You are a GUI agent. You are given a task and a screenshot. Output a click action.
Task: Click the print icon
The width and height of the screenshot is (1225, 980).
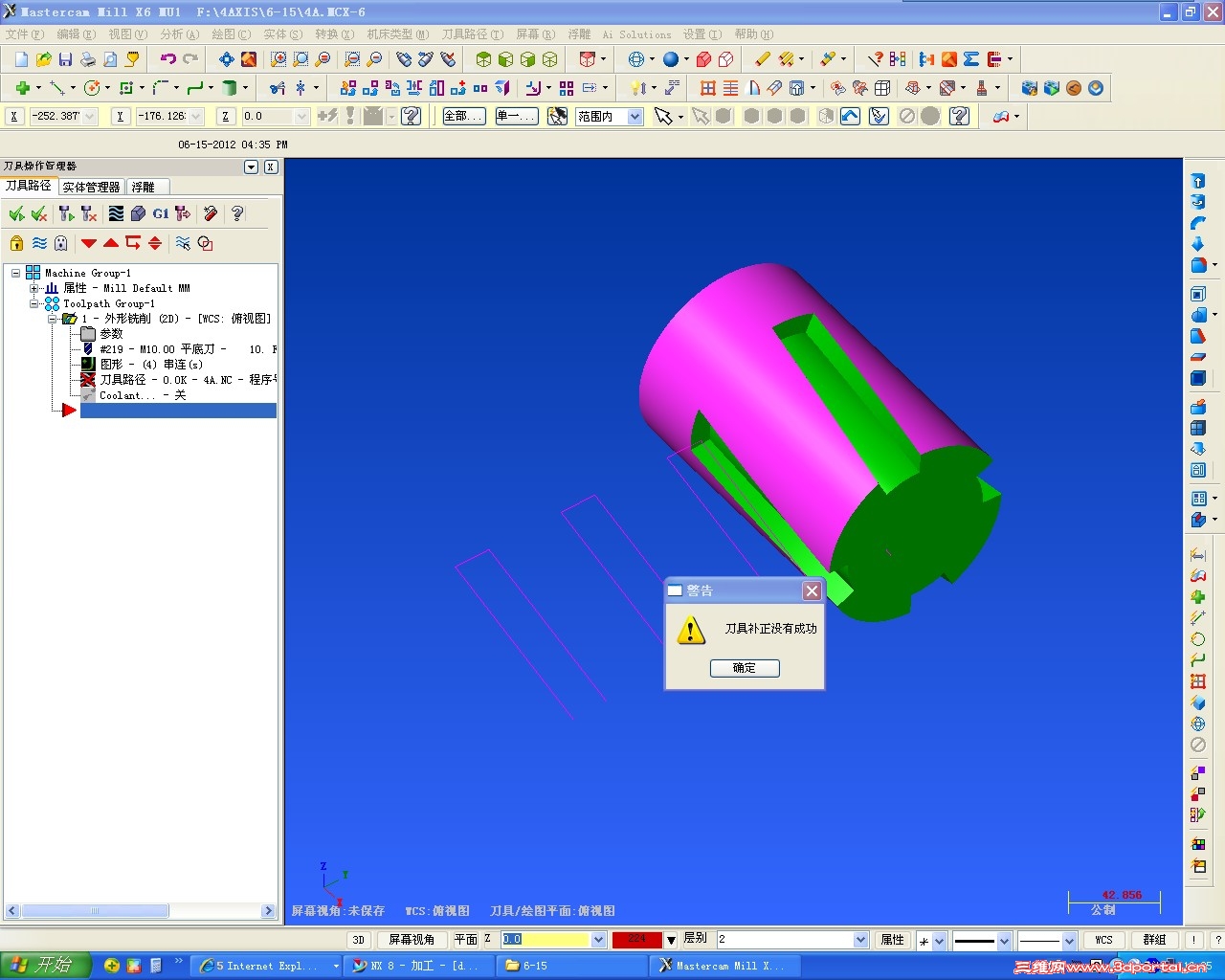(x=87, y=59)
